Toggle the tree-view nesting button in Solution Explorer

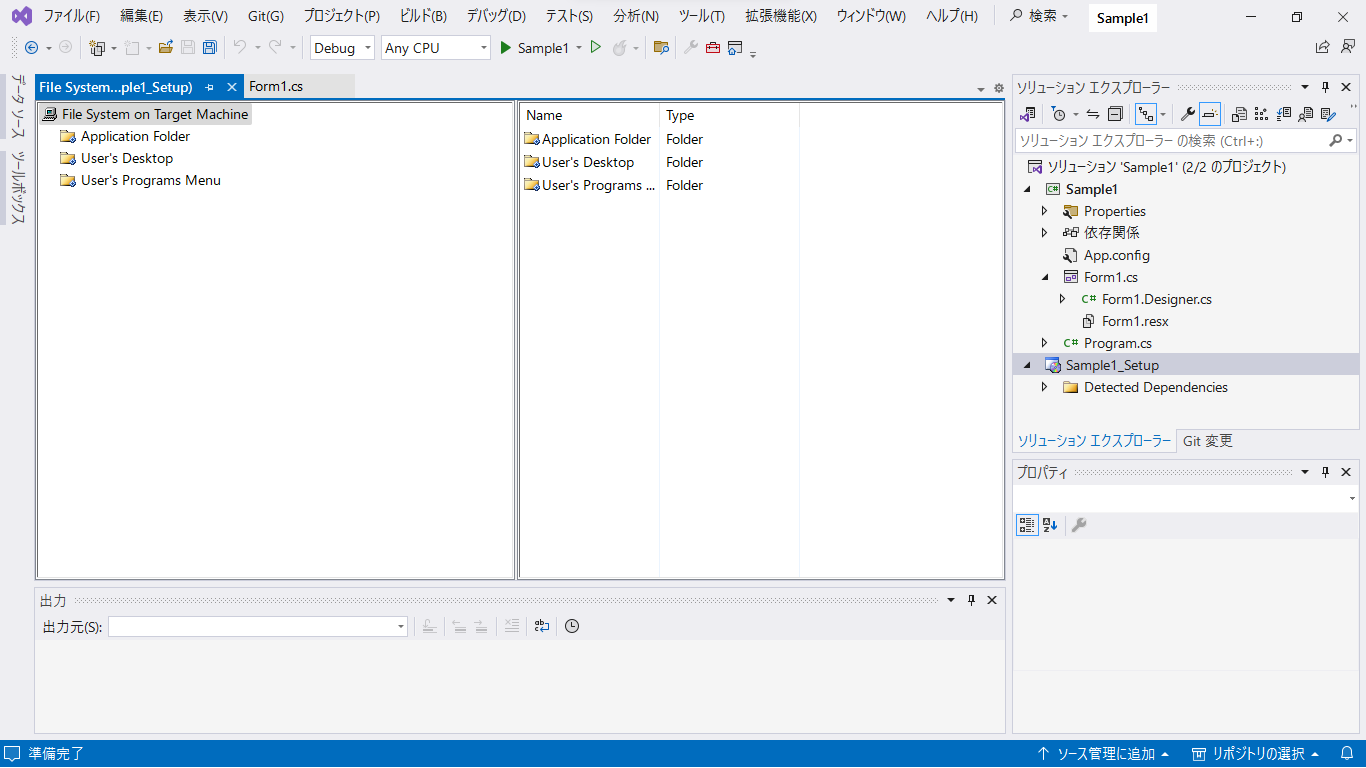1146,115
